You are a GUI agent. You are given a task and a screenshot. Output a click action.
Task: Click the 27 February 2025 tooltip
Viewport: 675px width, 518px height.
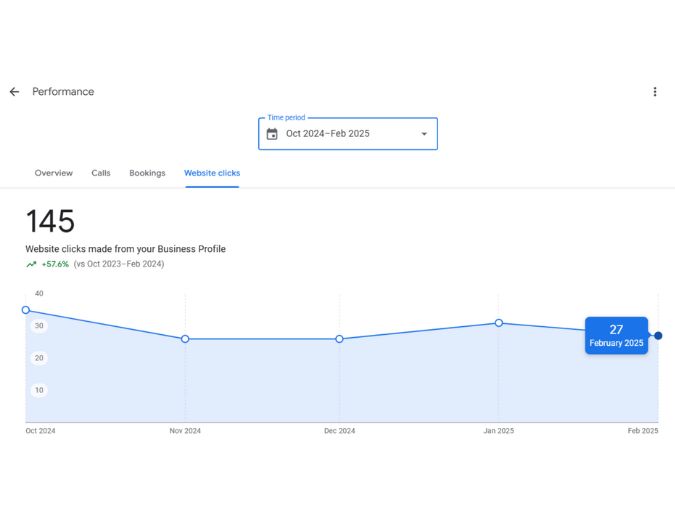pos(616,336)
